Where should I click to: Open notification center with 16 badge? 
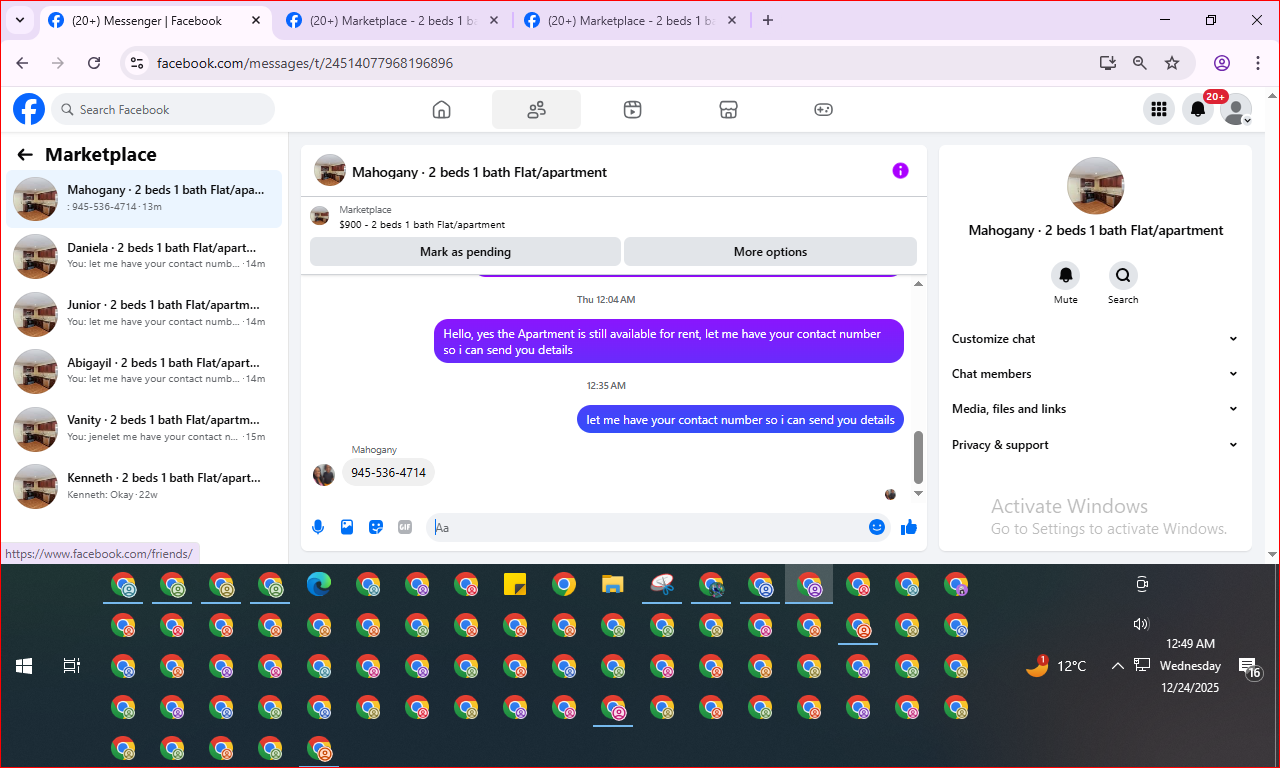tap(1249, 667)
